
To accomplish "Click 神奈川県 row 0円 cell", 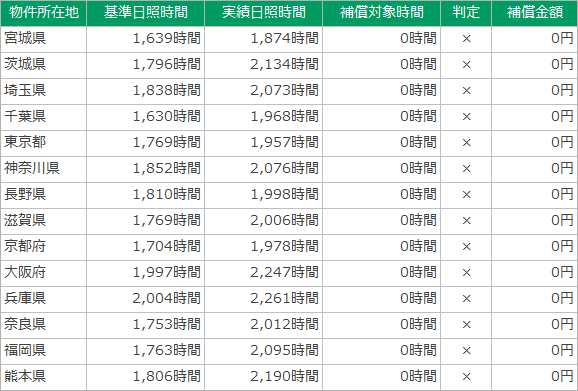I will 535,169.
